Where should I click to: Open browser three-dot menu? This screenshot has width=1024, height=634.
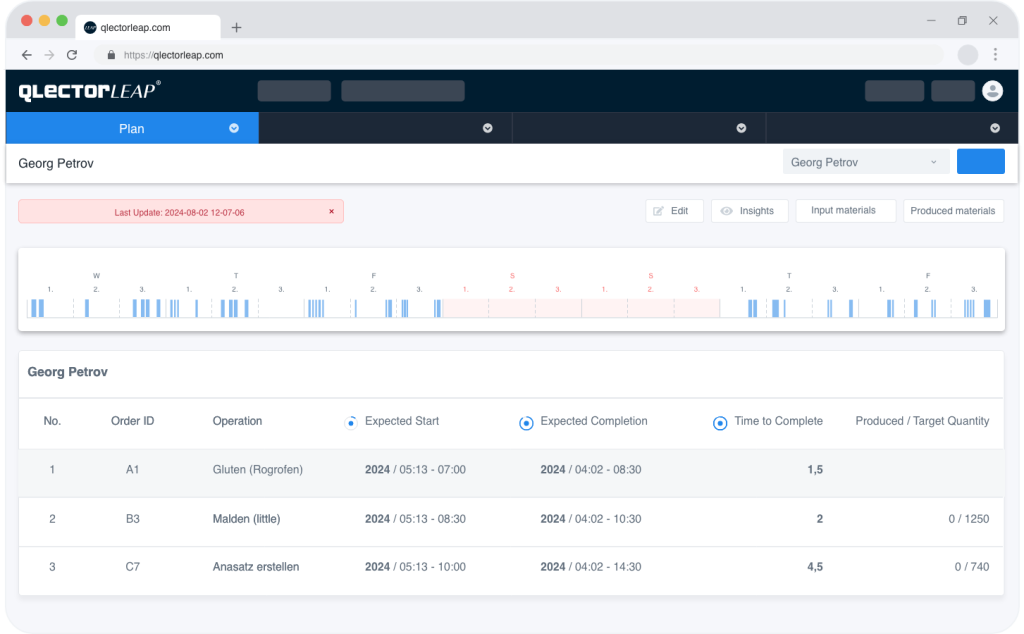[995, 55]
